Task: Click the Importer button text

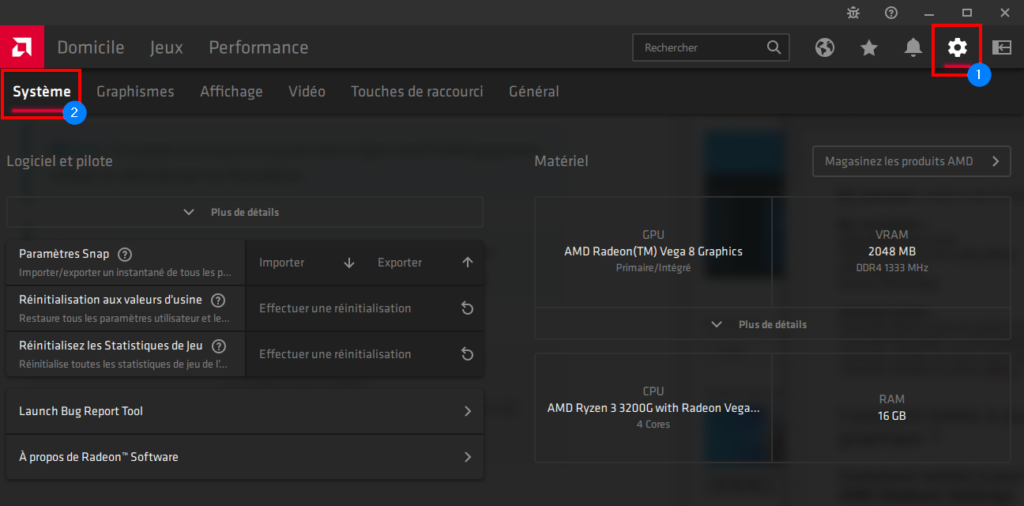Action: tap(281, 263)
